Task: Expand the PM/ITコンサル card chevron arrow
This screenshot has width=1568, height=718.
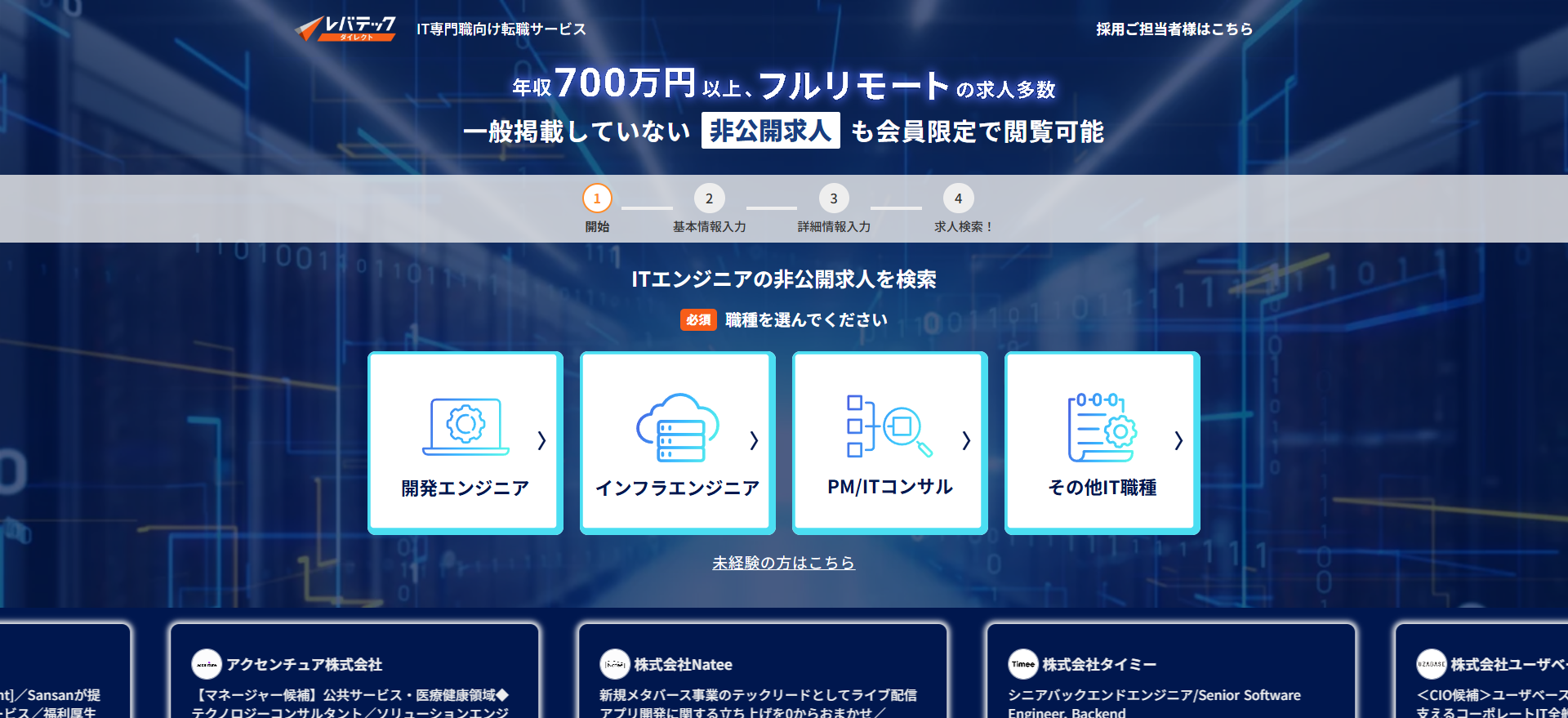Action: 966,440
